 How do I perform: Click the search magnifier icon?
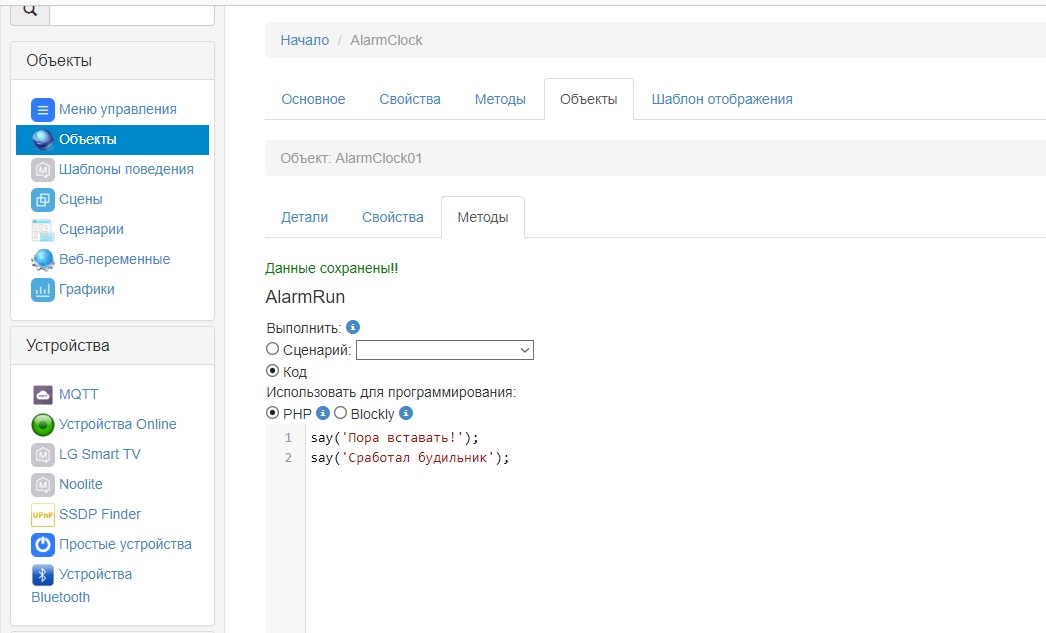coord(31,10)
